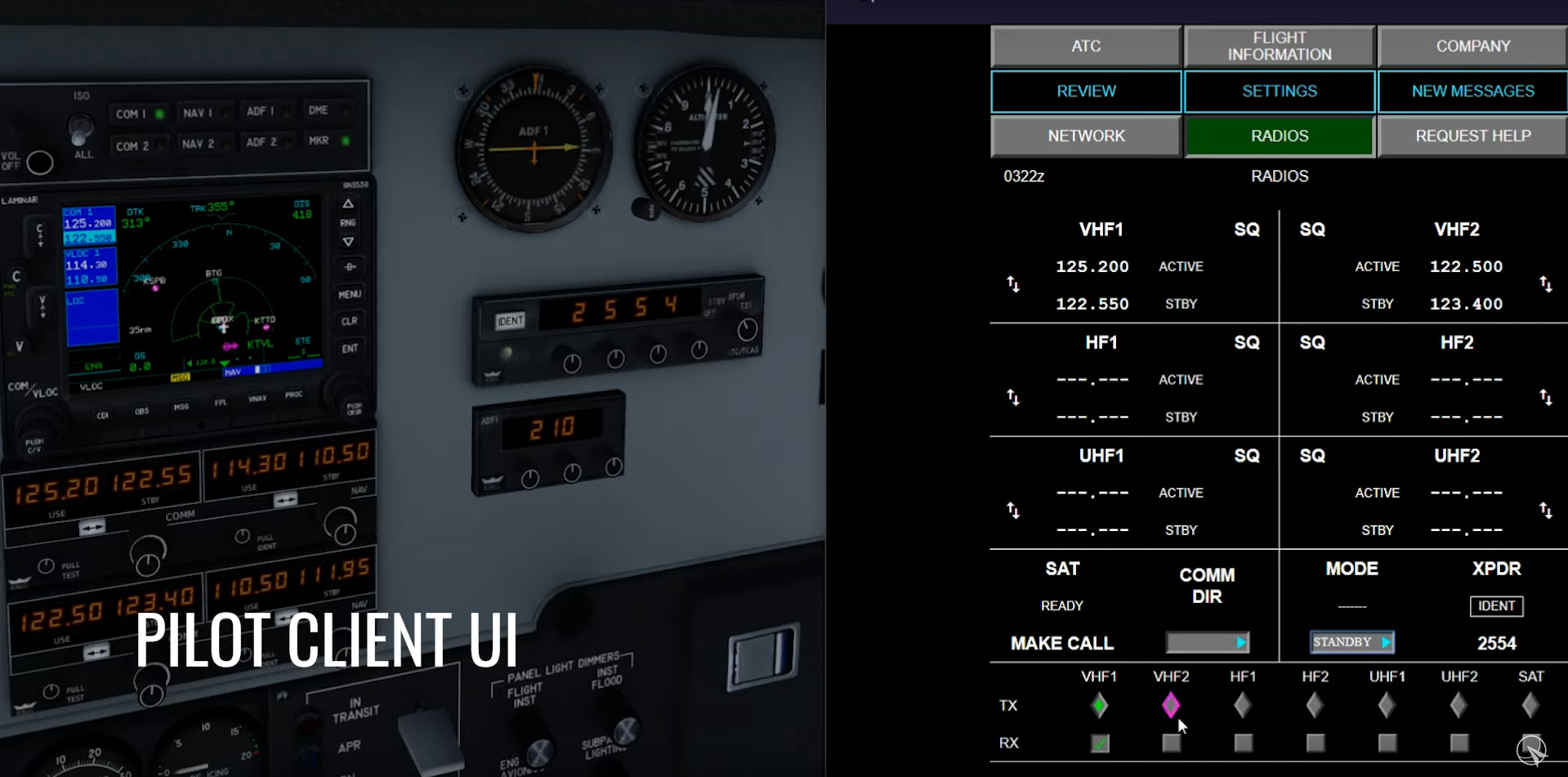Swap HF1 active and standby frequencies
Viewport: 1568px width, 777px height.
point(1013,398)
